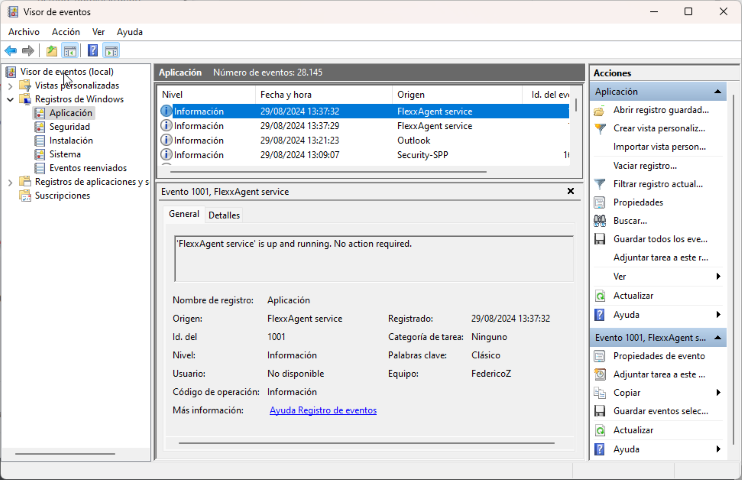This screenshot has width=742, height=480.
Task: Select the Security-SPP event row
Action: (364, 155)
